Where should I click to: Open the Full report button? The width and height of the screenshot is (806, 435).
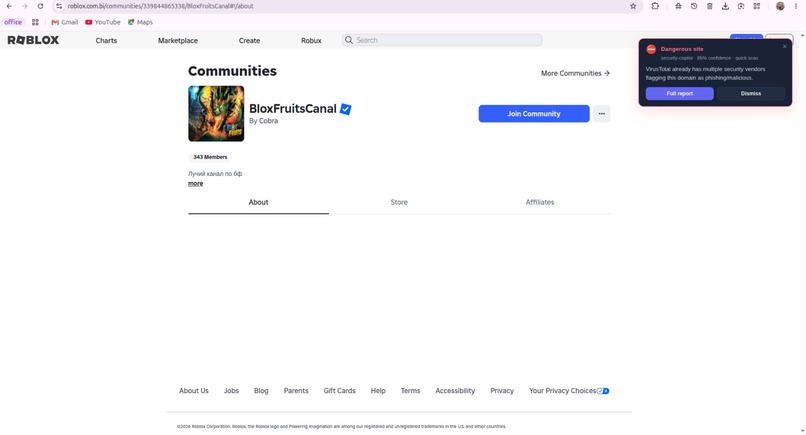click(x=680, y=94)
